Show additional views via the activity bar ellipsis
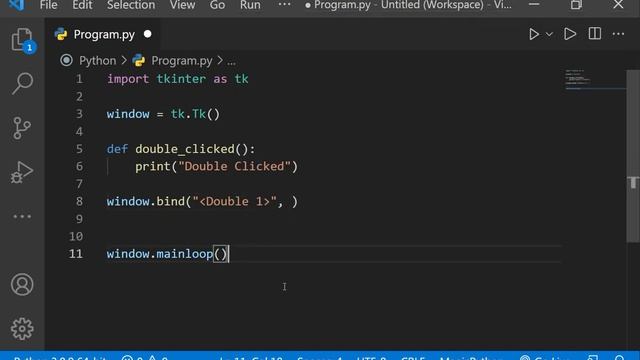The image size is (640, 360). point(22,216)
